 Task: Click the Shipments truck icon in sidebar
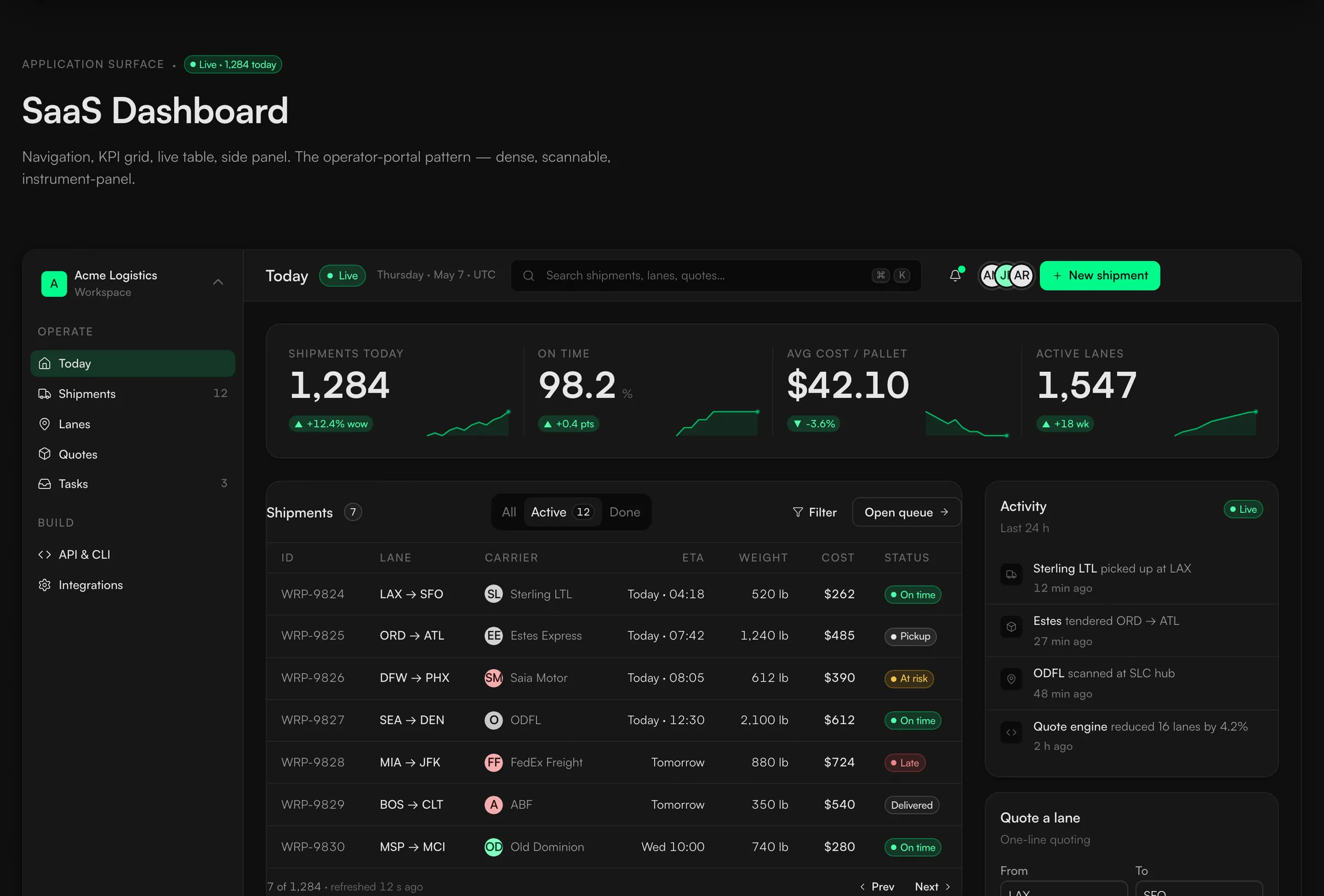[45, 393]
